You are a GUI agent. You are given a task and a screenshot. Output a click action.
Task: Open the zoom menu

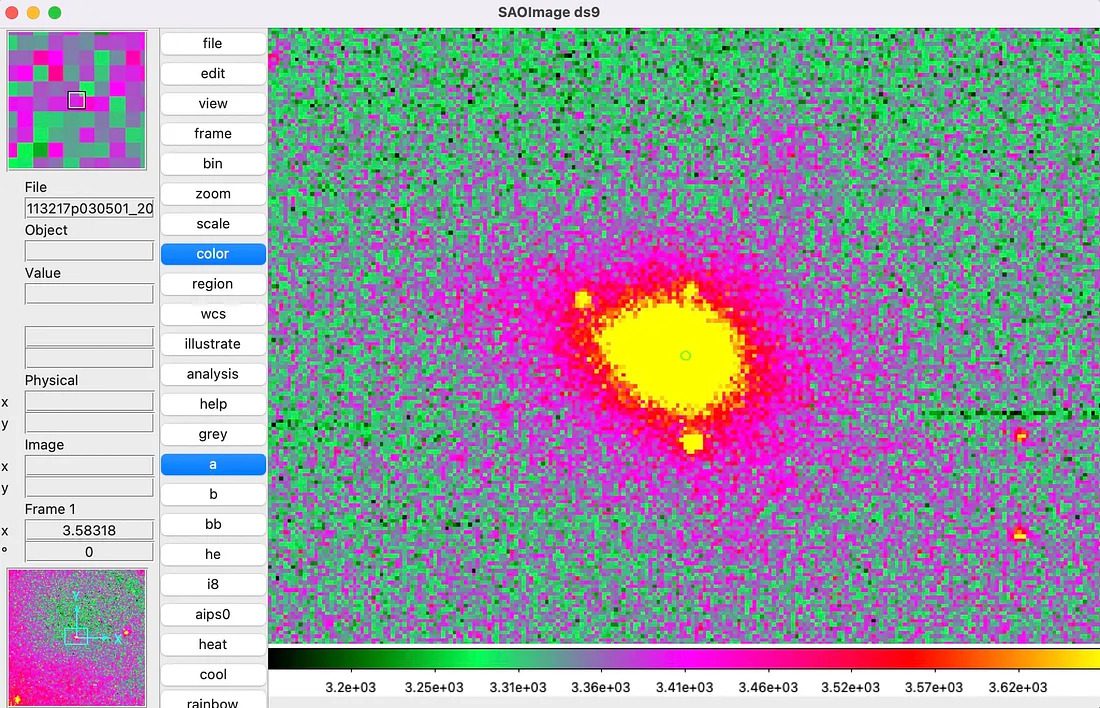[213, 193]
